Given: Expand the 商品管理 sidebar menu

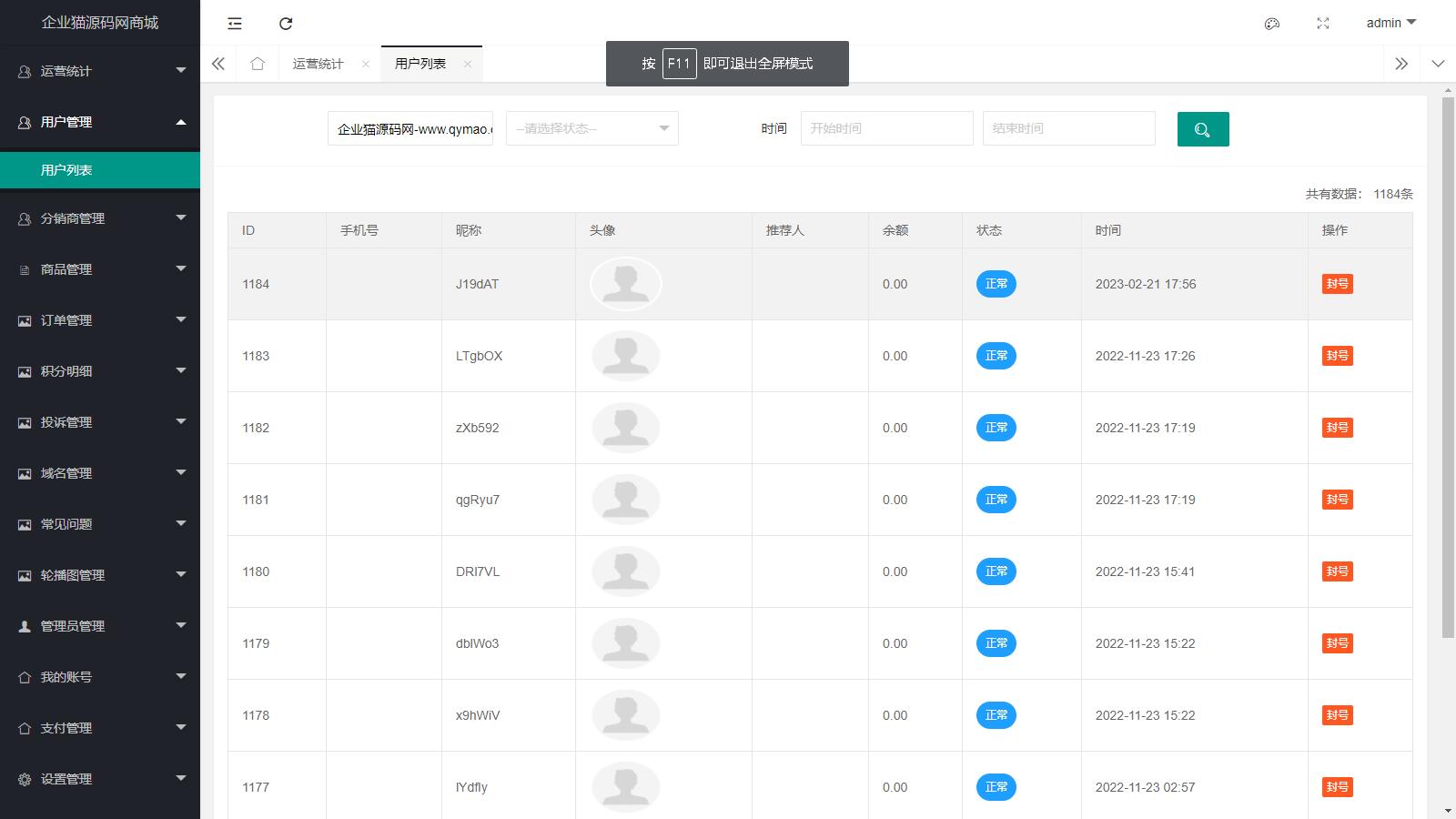Looking at the screenshot, I should (100, 269).
